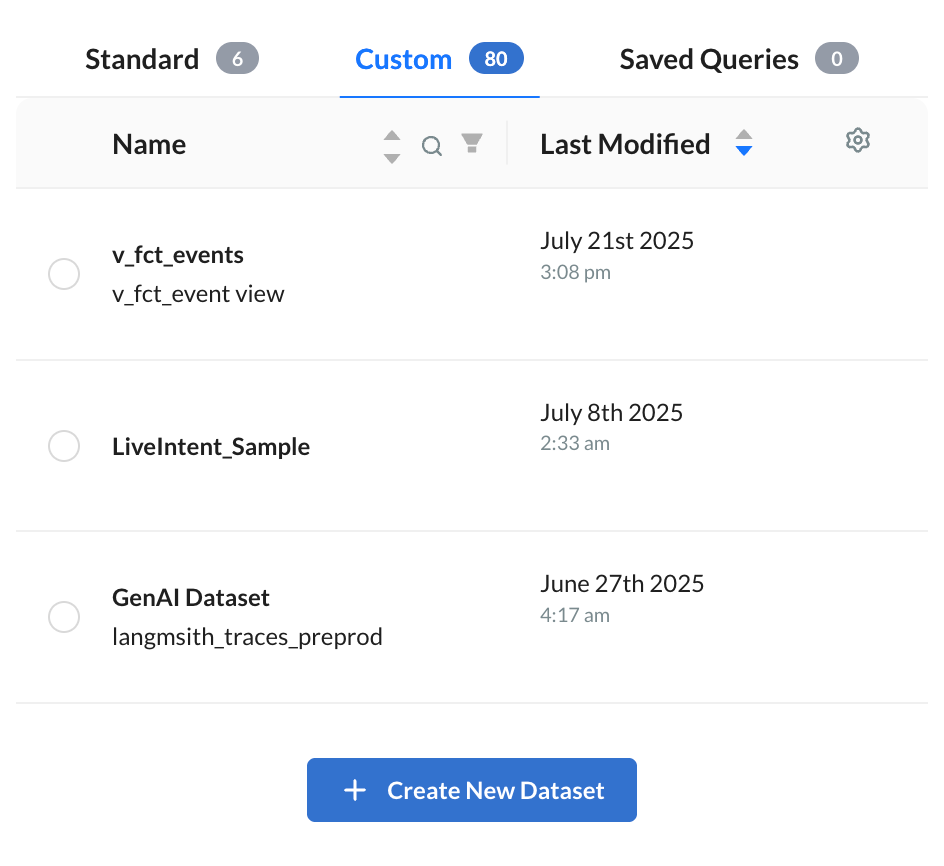This screenshot has width=944, height=866.
Task: Open the Custom datasets tab
Action: pos(403,60)
